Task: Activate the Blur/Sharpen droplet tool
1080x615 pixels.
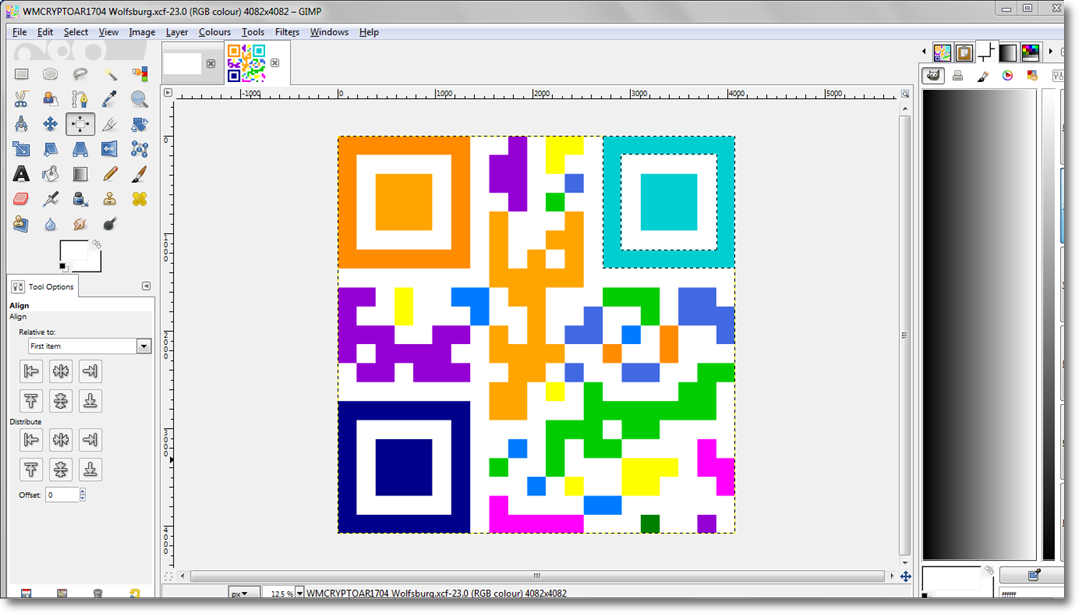Action: [50, 224]
